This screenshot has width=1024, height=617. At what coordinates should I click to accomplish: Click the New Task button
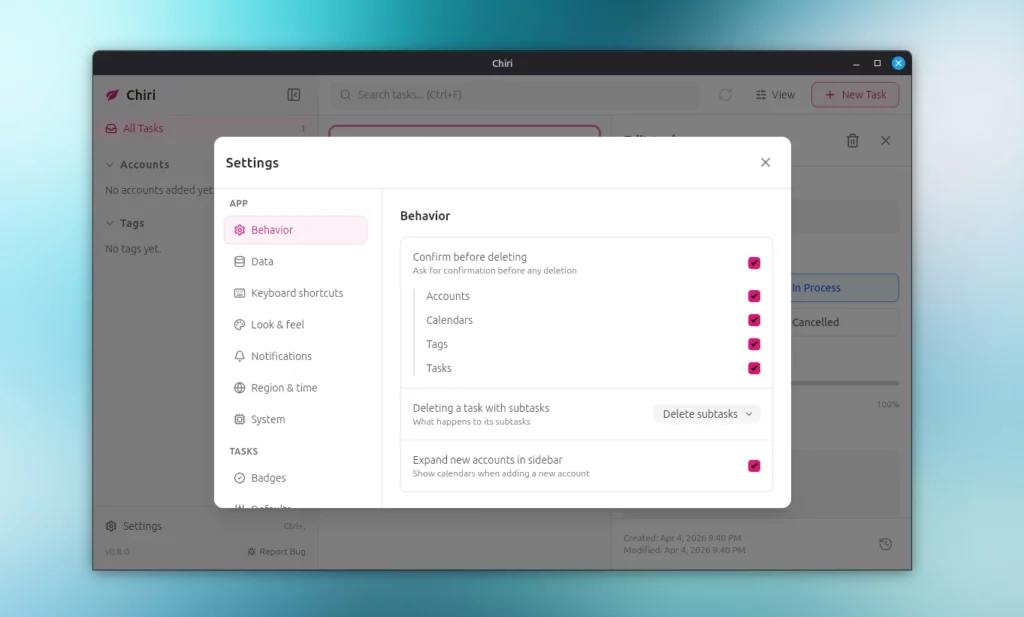855,95
